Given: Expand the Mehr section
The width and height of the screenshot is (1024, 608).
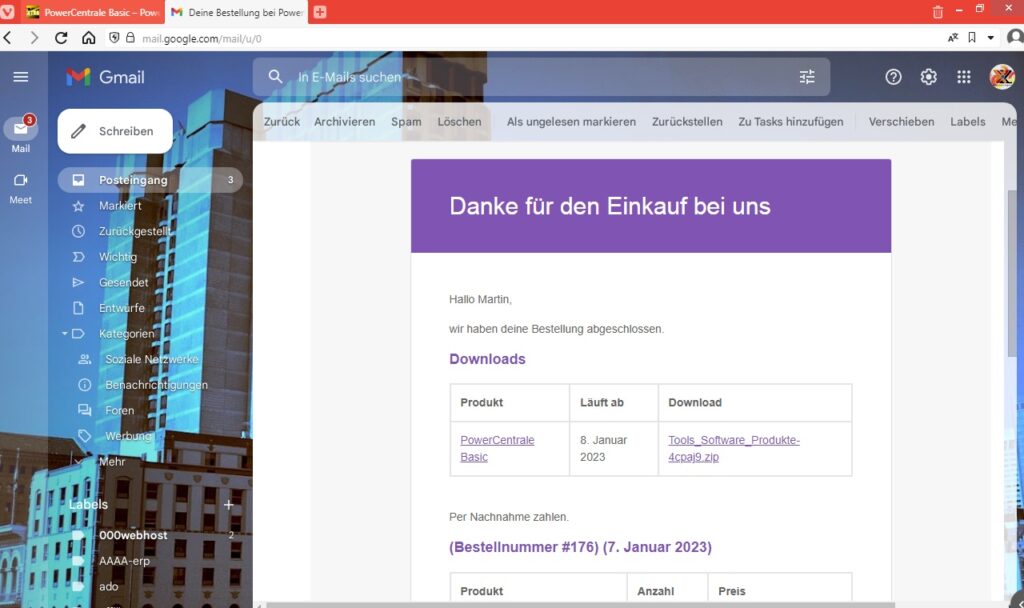Looking at the screenshot, I should [x=112, y=462].
